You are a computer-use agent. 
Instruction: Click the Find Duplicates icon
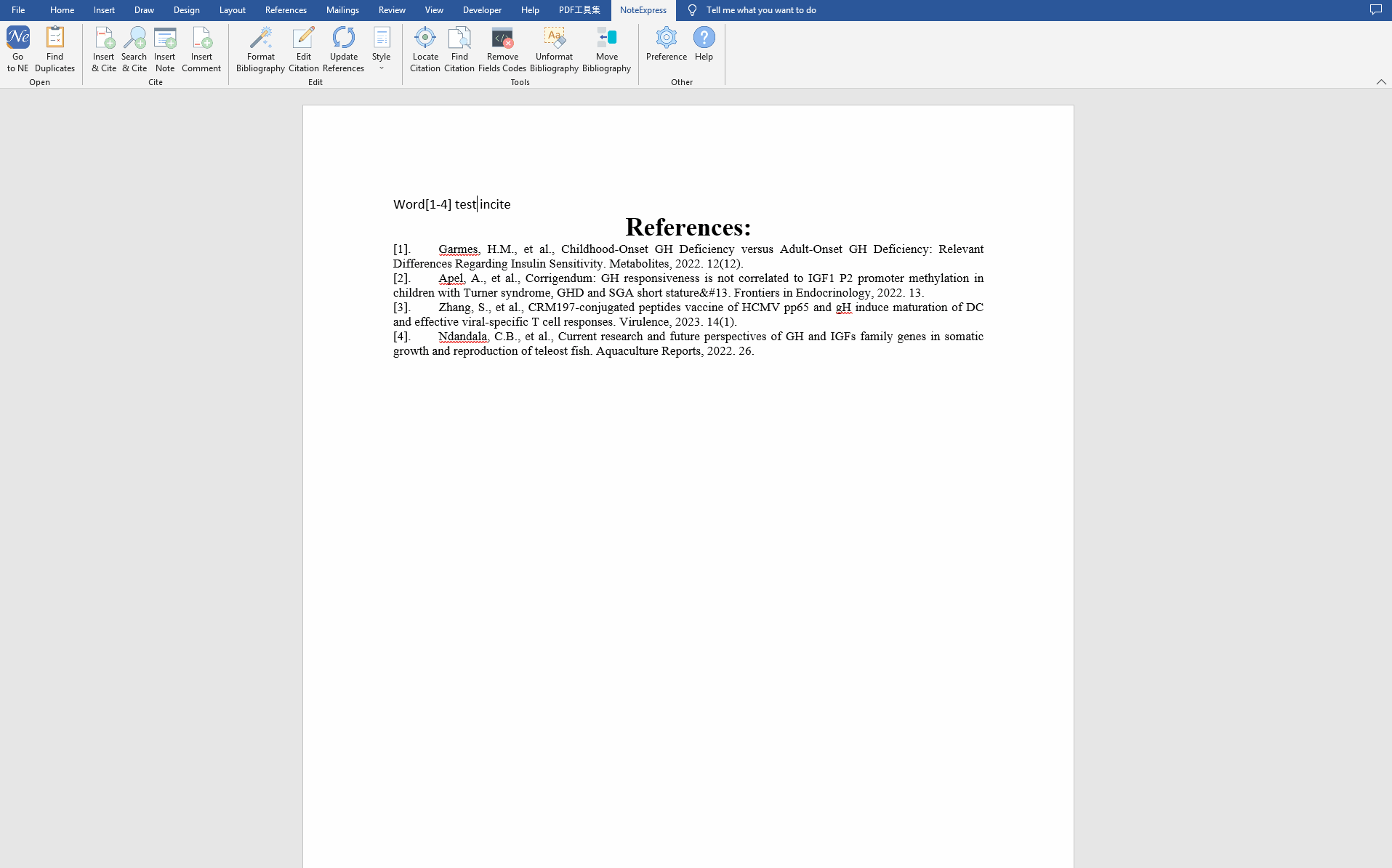click(55, 49)
